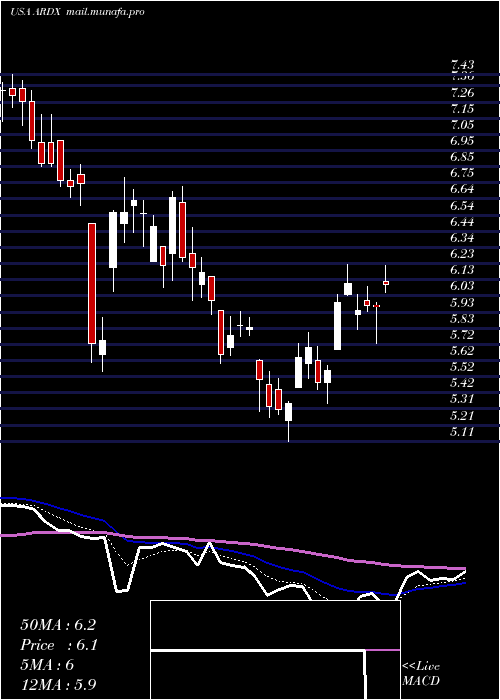Image resolution: width=500 pixels, height=700 pixels.
Task: Click the 6.85 price axis label
Action: pos(462,157)
